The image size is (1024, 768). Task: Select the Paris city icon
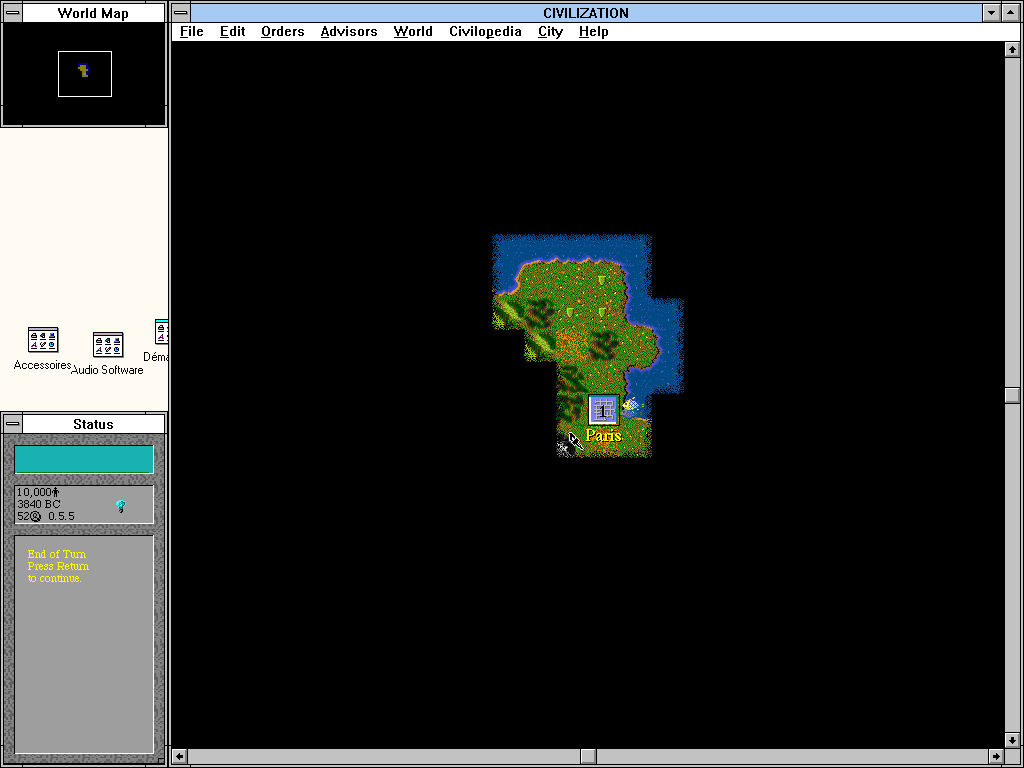pos(603,410)
